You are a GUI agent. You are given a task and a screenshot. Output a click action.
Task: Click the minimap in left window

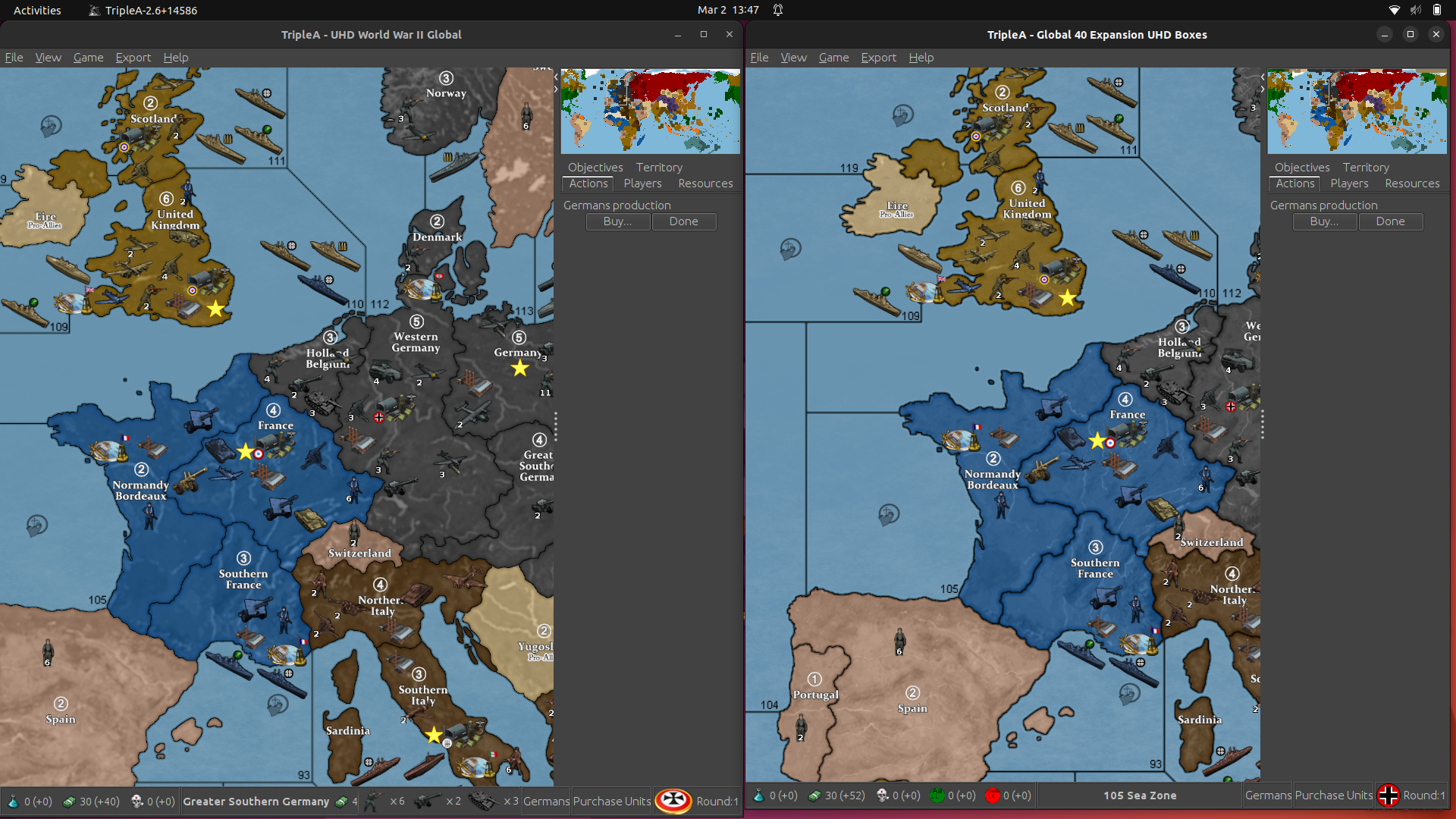coord(650,111)
